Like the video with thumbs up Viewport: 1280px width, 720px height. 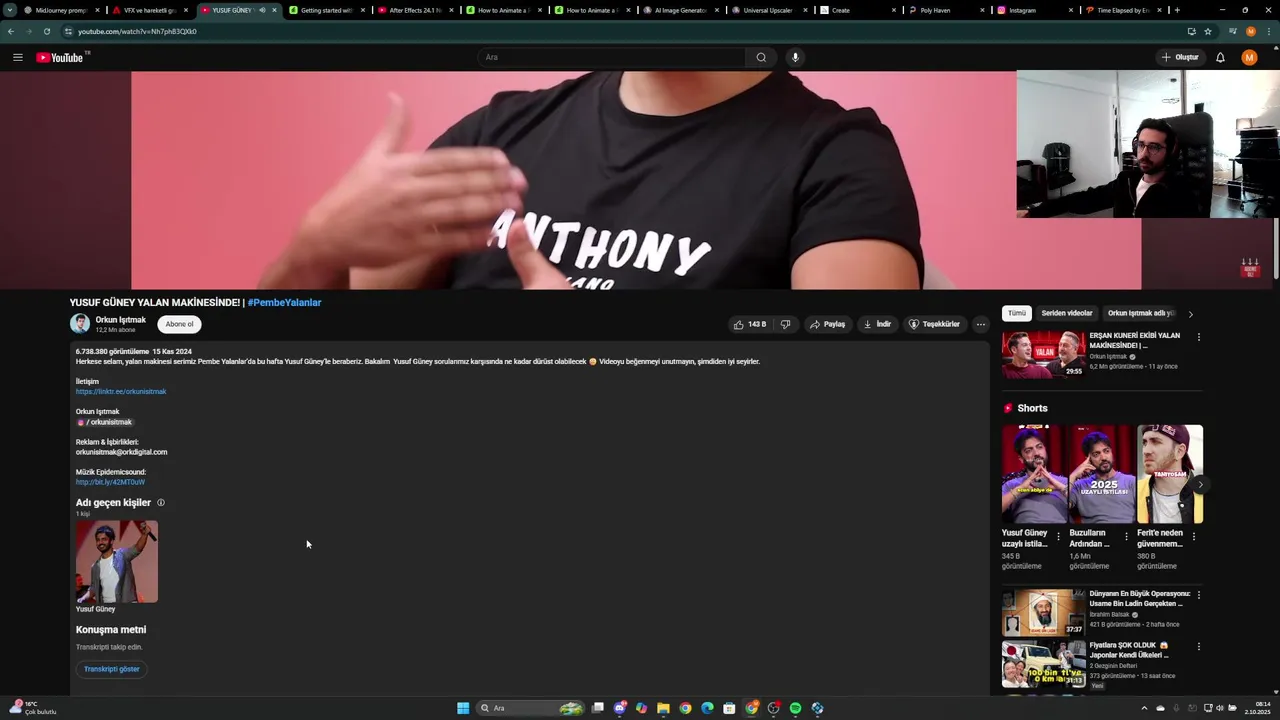tap(750, 324)
